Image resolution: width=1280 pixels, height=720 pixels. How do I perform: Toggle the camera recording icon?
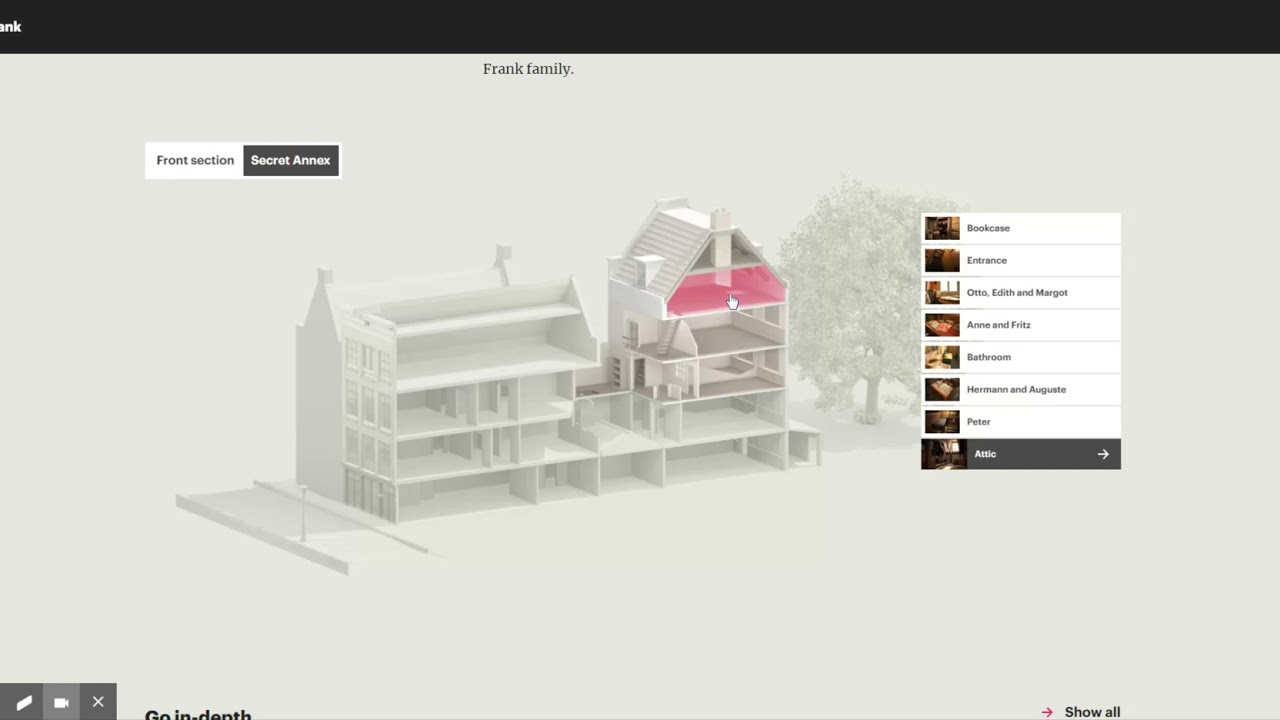coord(61,702)
